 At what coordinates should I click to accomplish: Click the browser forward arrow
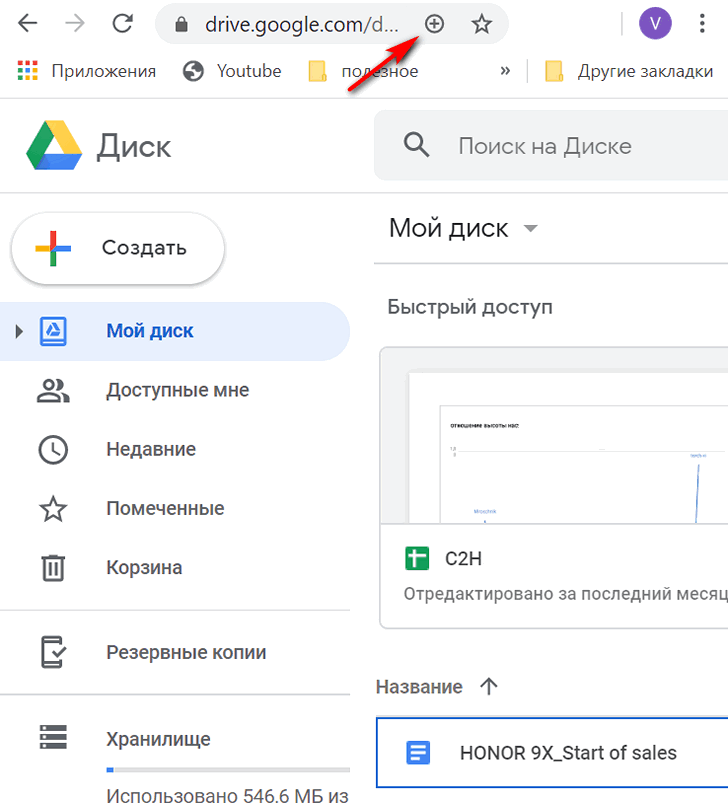[x=75, y=23]
